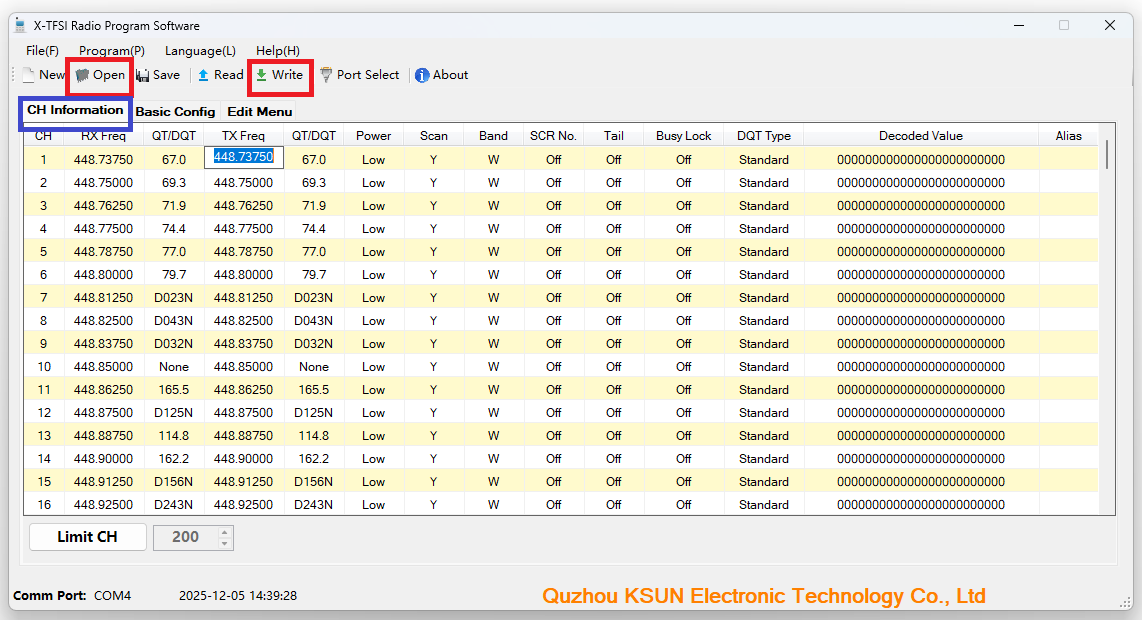
Task: Click the Decoded Value column header
Action: (x=921, y=136)
